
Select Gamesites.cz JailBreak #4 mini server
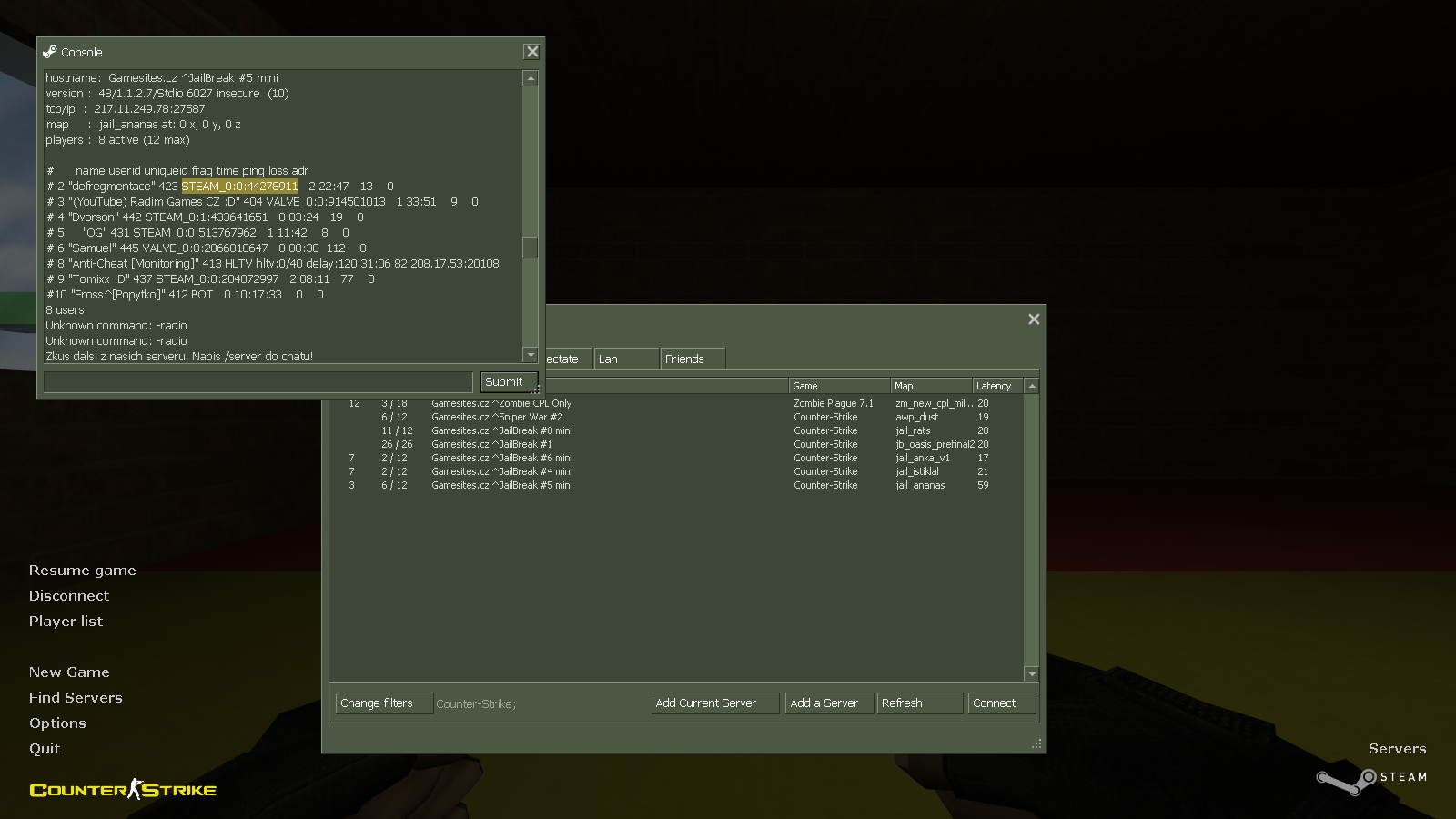click(677, 471)
